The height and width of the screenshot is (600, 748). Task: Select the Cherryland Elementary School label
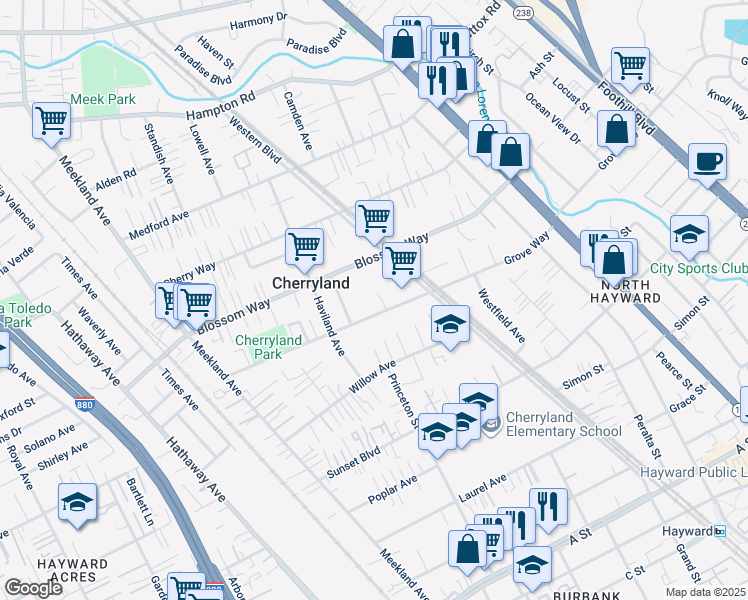563,424
